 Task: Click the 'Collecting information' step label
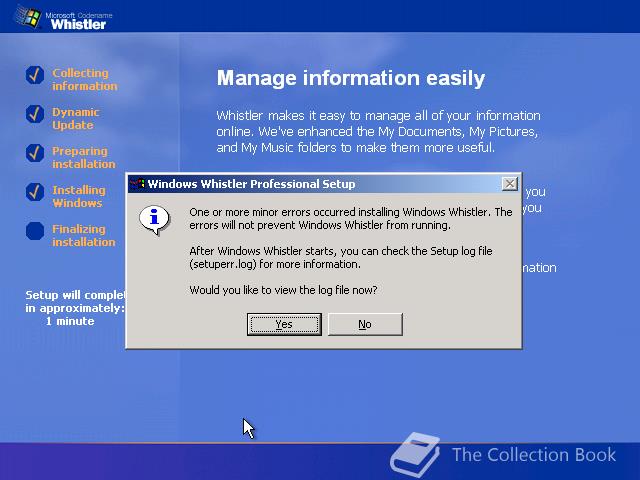pos(84,80)
